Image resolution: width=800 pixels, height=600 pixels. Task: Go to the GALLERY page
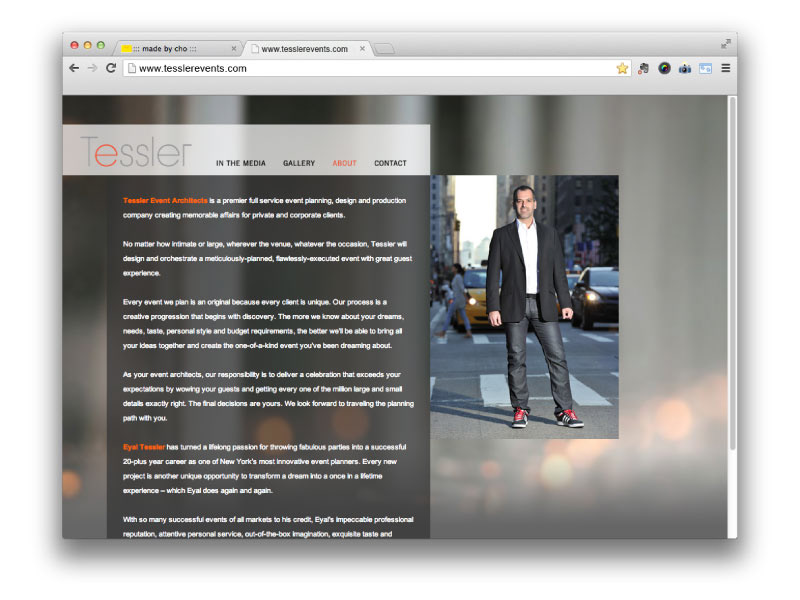tap(299, 163)
